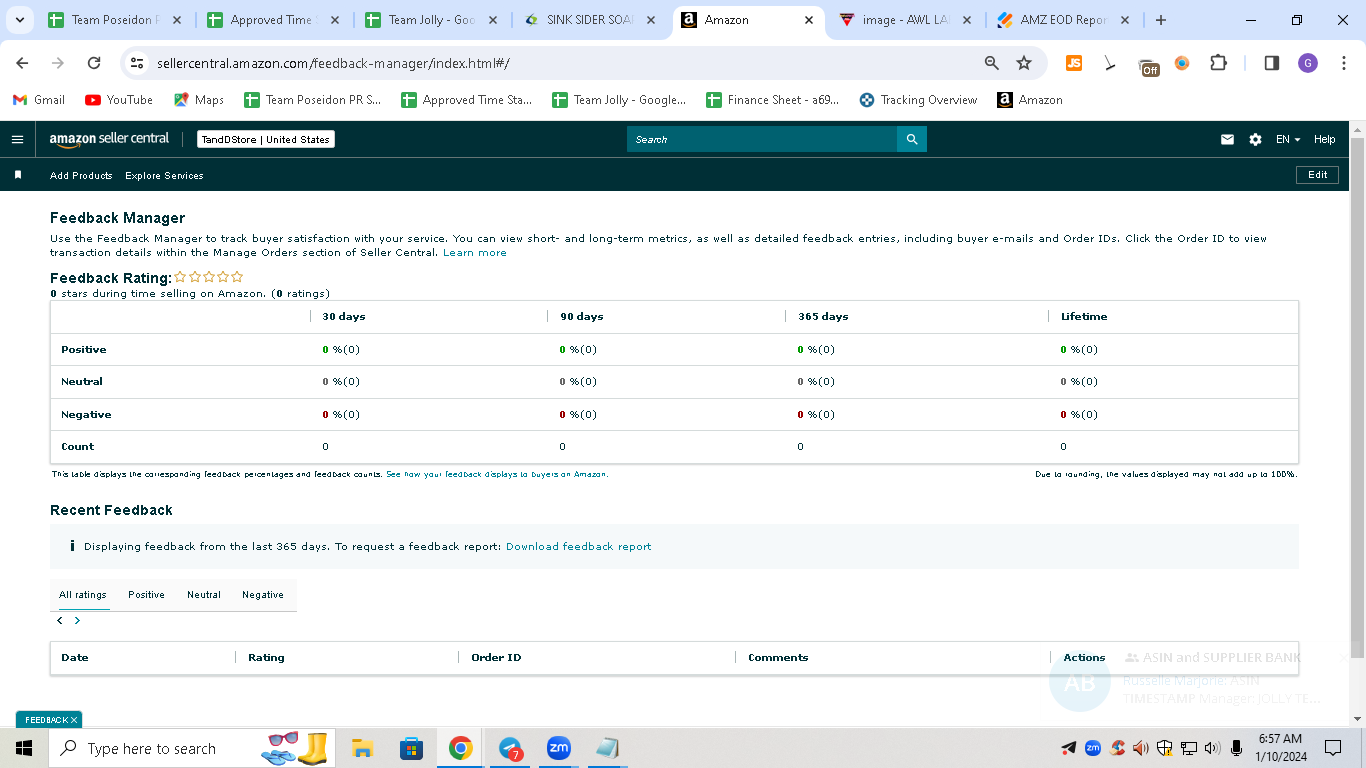Open the JS extension icon
The height and width of the screenshot is (768, 1366).
pyautogui.click(x=1074, y=63)
